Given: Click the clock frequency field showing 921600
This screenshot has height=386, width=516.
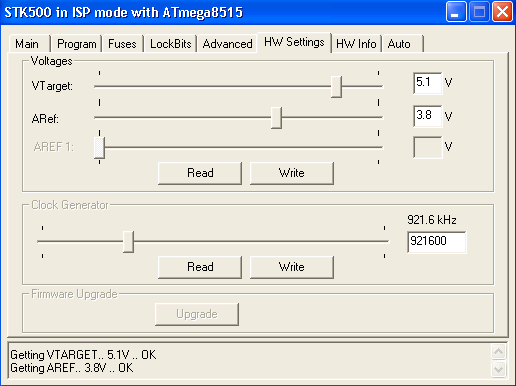Looking at the screenshot, I should click(437, 242).
